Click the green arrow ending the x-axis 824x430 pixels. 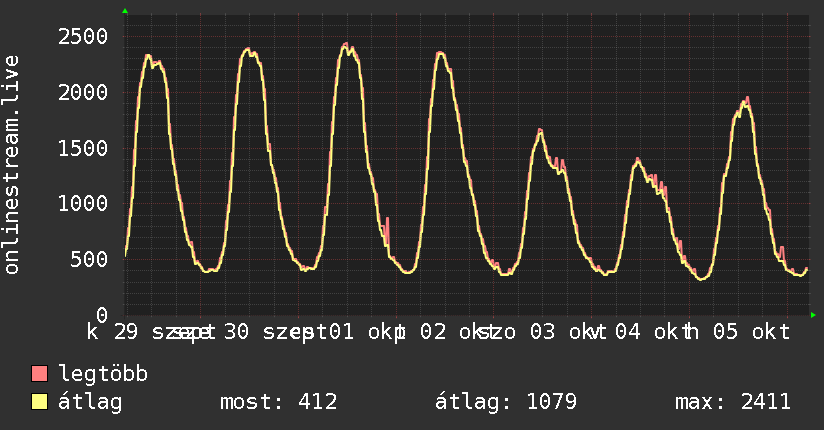pos(813,315)
